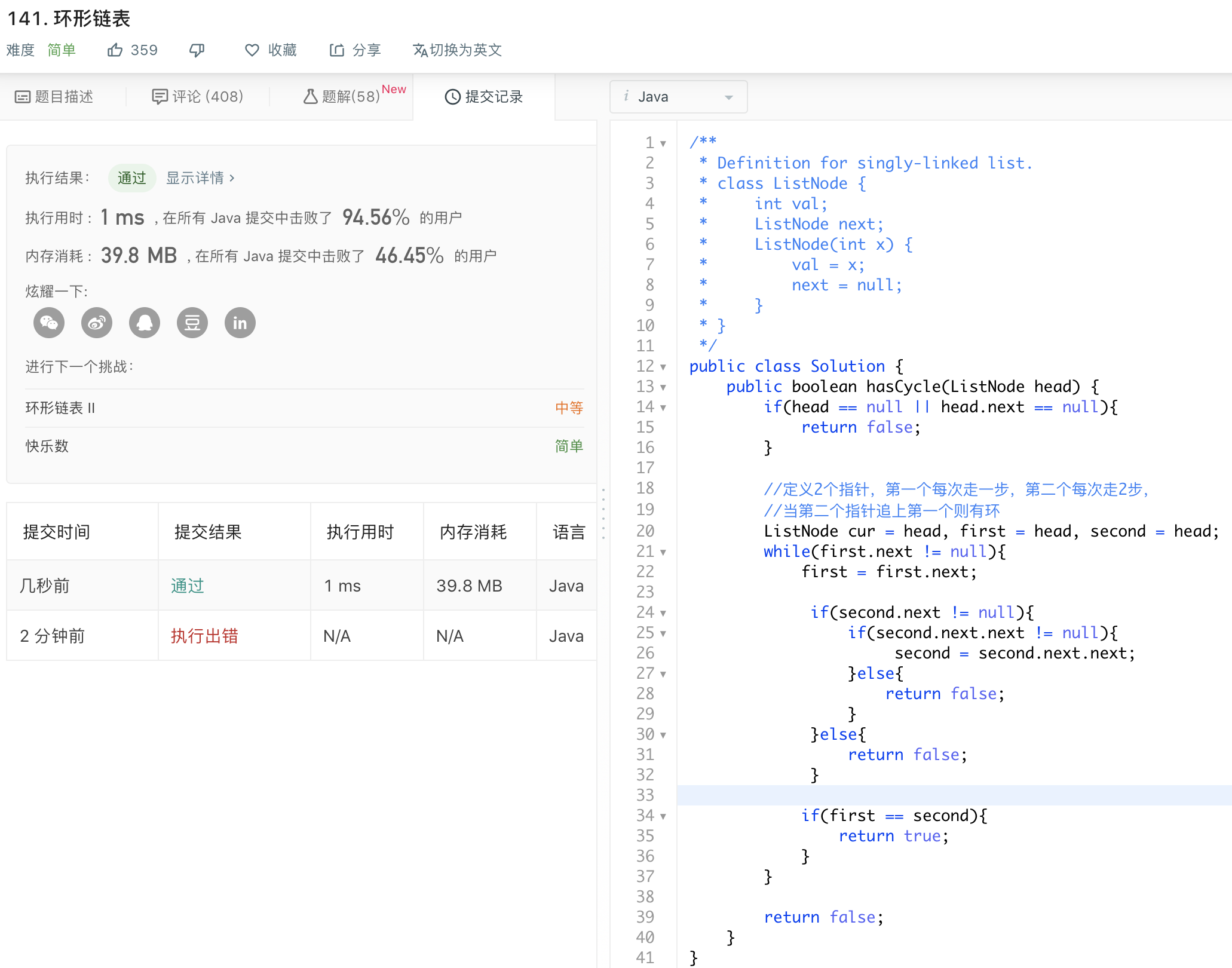Click the 分享 share icon
Image resolution: width=1232 pixels, height=968 pixels.
pos(337,50)
